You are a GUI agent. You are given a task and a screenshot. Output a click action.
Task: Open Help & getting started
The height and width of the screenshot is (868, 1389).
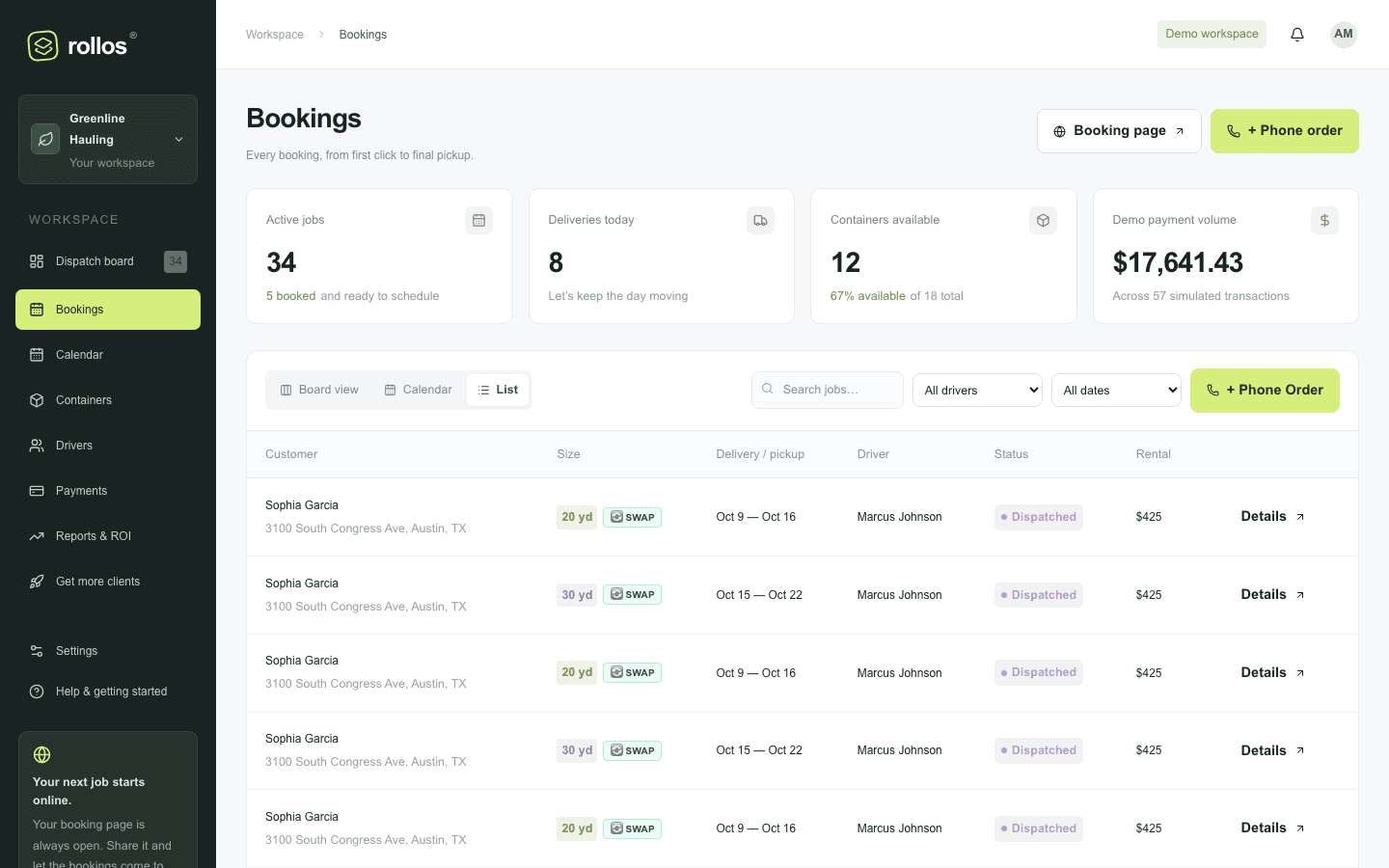click(x=108, y=692)
